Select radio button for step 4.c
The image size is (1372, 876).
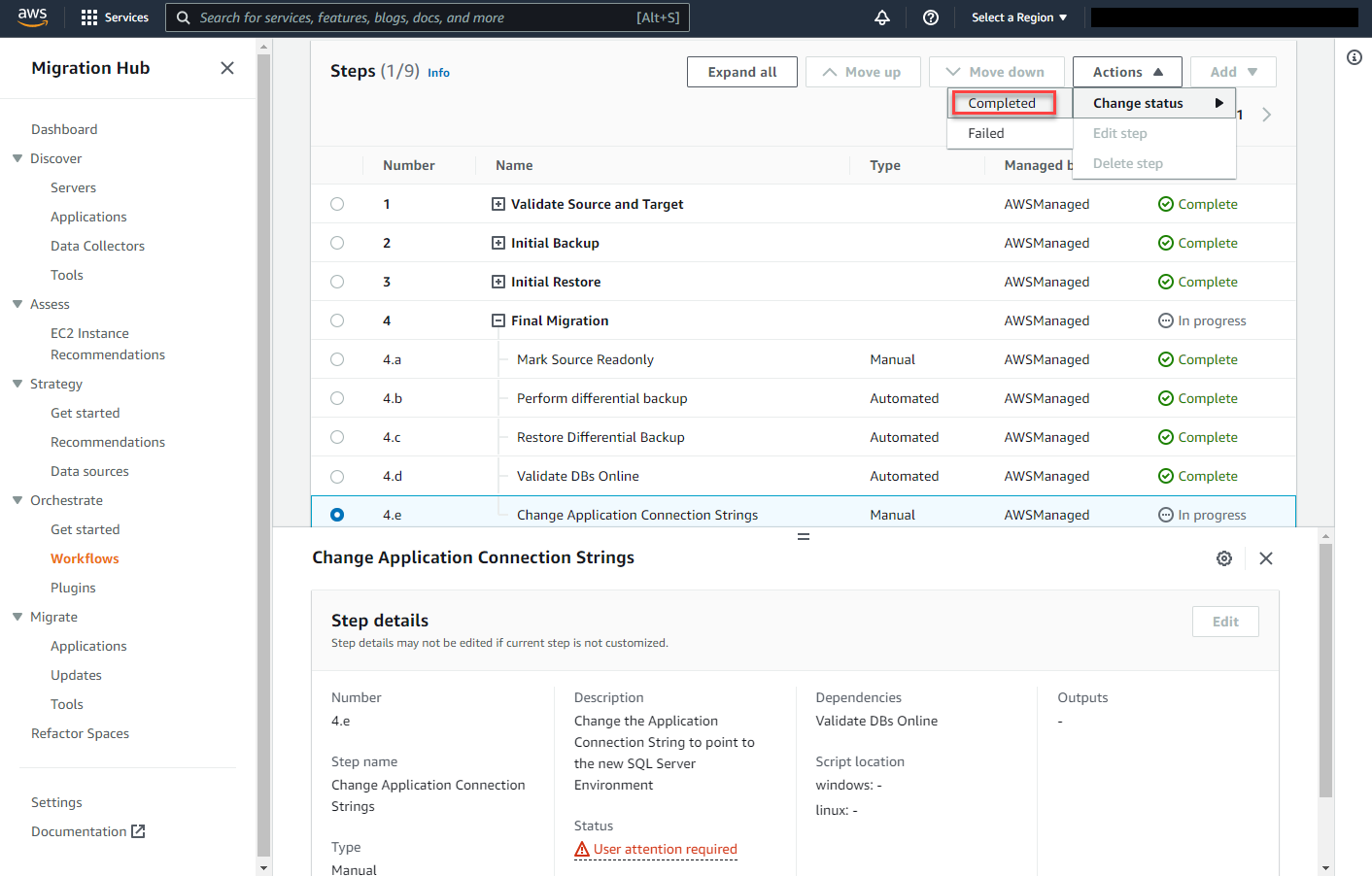337,437
